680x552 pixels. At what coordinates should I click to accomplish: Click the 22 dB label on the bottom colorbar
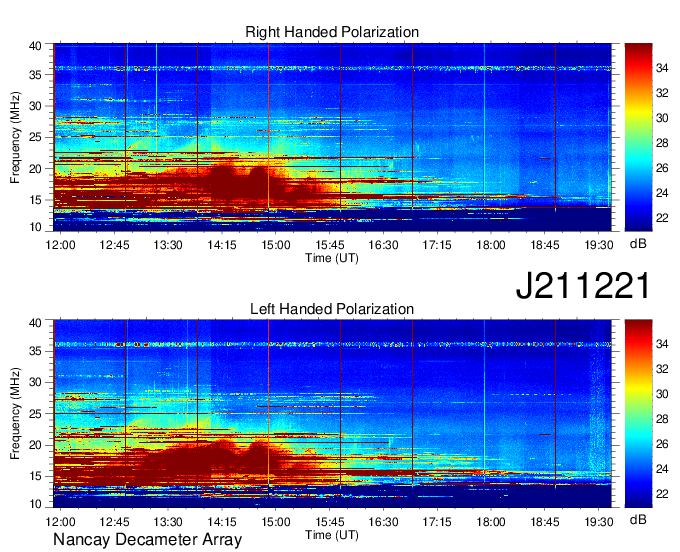click(662, 494)
